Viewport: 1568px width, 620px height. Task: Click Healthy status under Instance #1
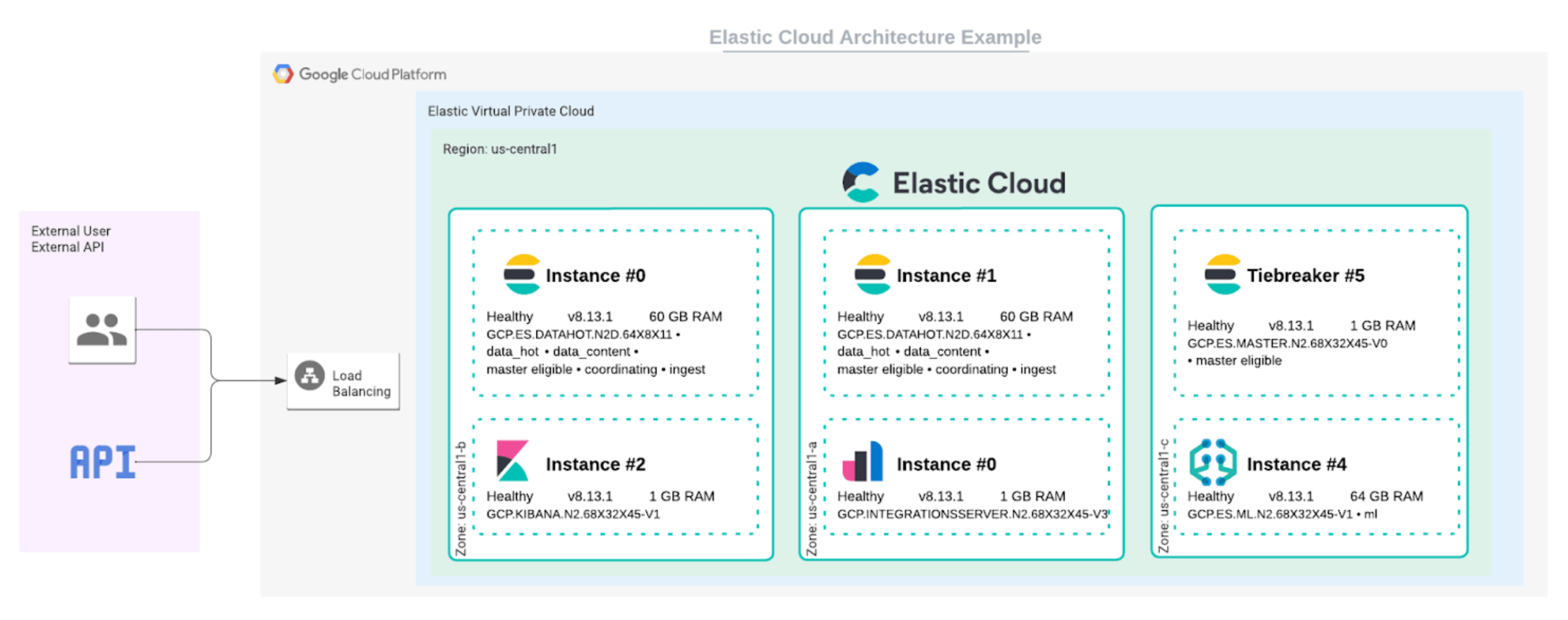pos(860,316)
